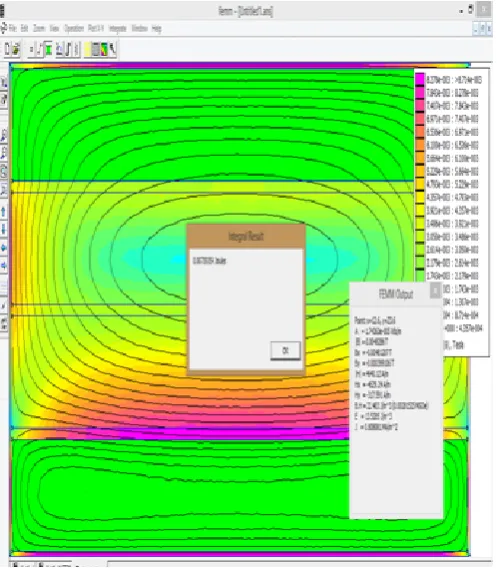The height and width of the screenshot is (569, 497).
Task: Open the Window menu
Action: [x=139, y=28]
